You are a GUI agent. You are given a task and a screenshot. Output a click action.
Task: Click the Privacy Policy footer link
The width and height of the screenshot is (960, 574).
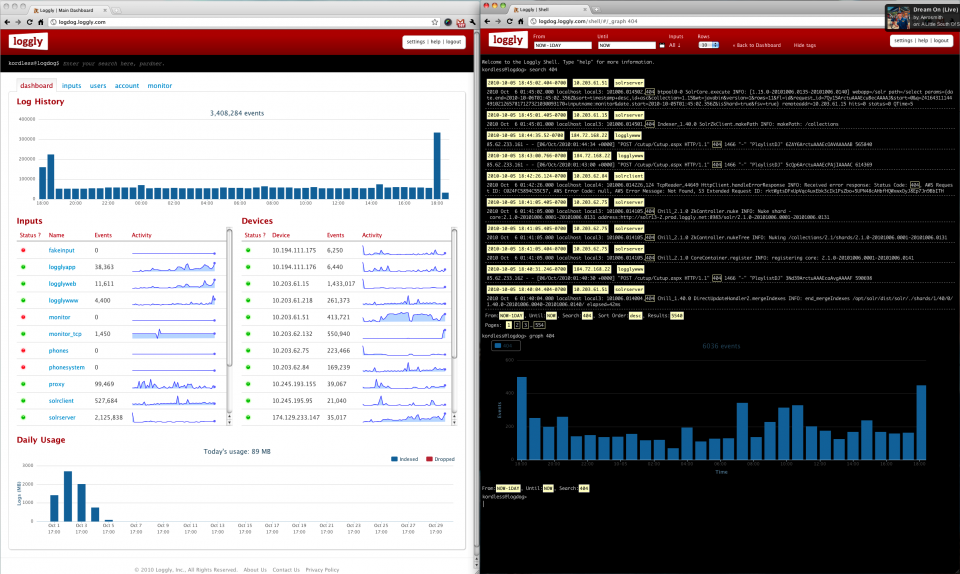point(322,570)
